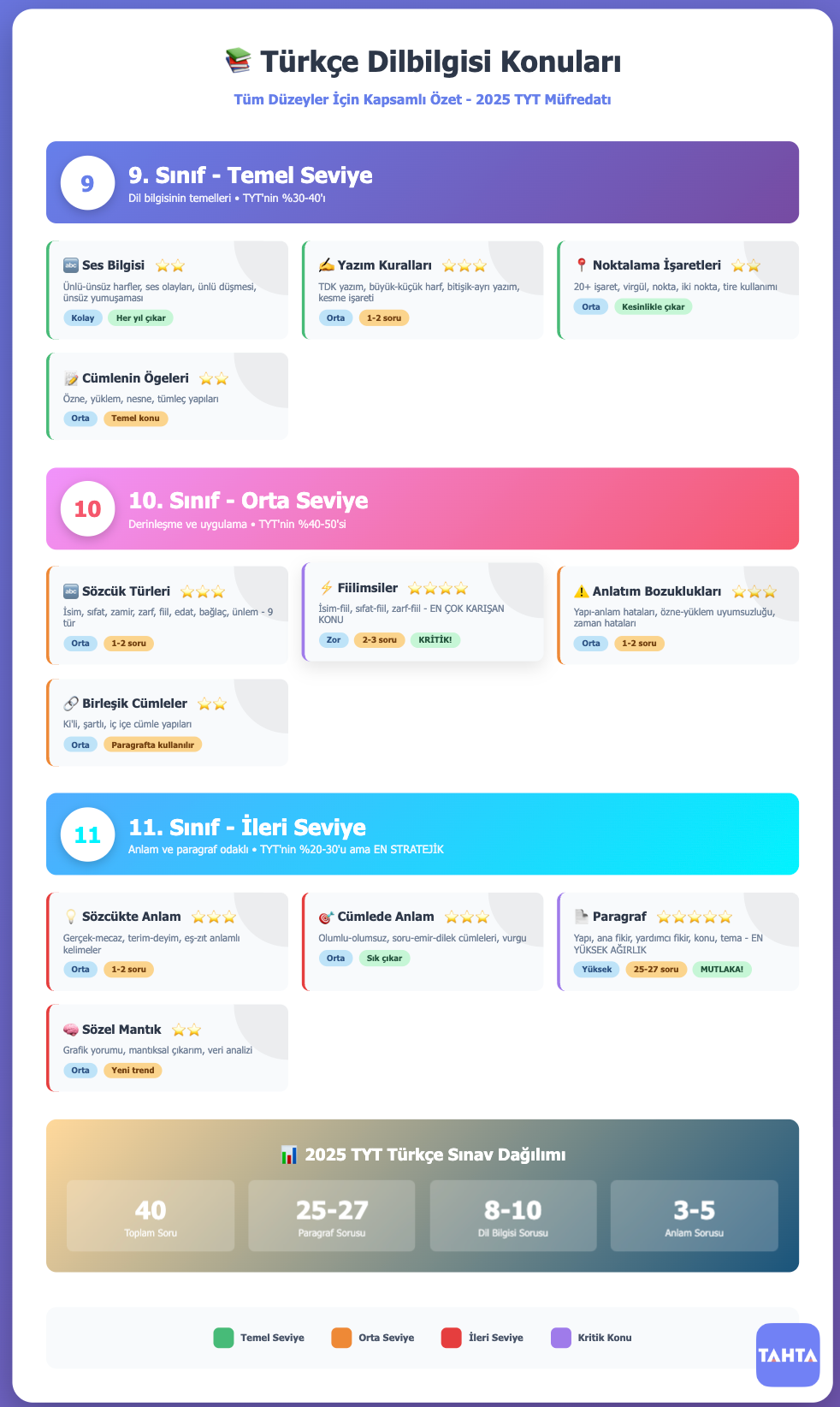Click the number 10 circle badge
This screenshot has width=840, height=1407.
87,509
